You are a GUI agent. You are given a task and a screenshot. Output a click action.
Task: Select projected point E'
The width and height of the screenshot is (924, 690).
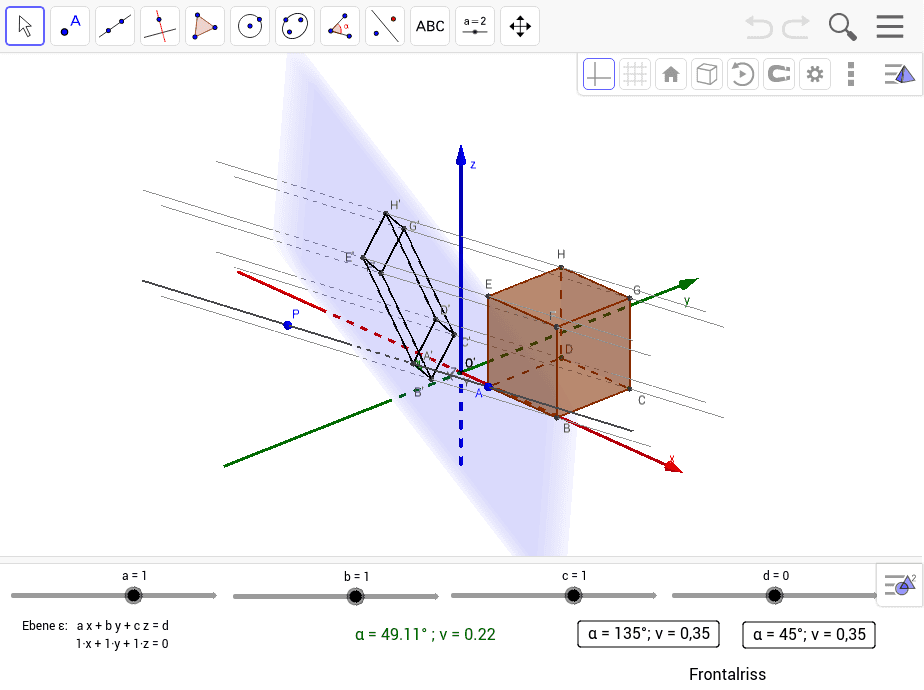pos(363,258)
